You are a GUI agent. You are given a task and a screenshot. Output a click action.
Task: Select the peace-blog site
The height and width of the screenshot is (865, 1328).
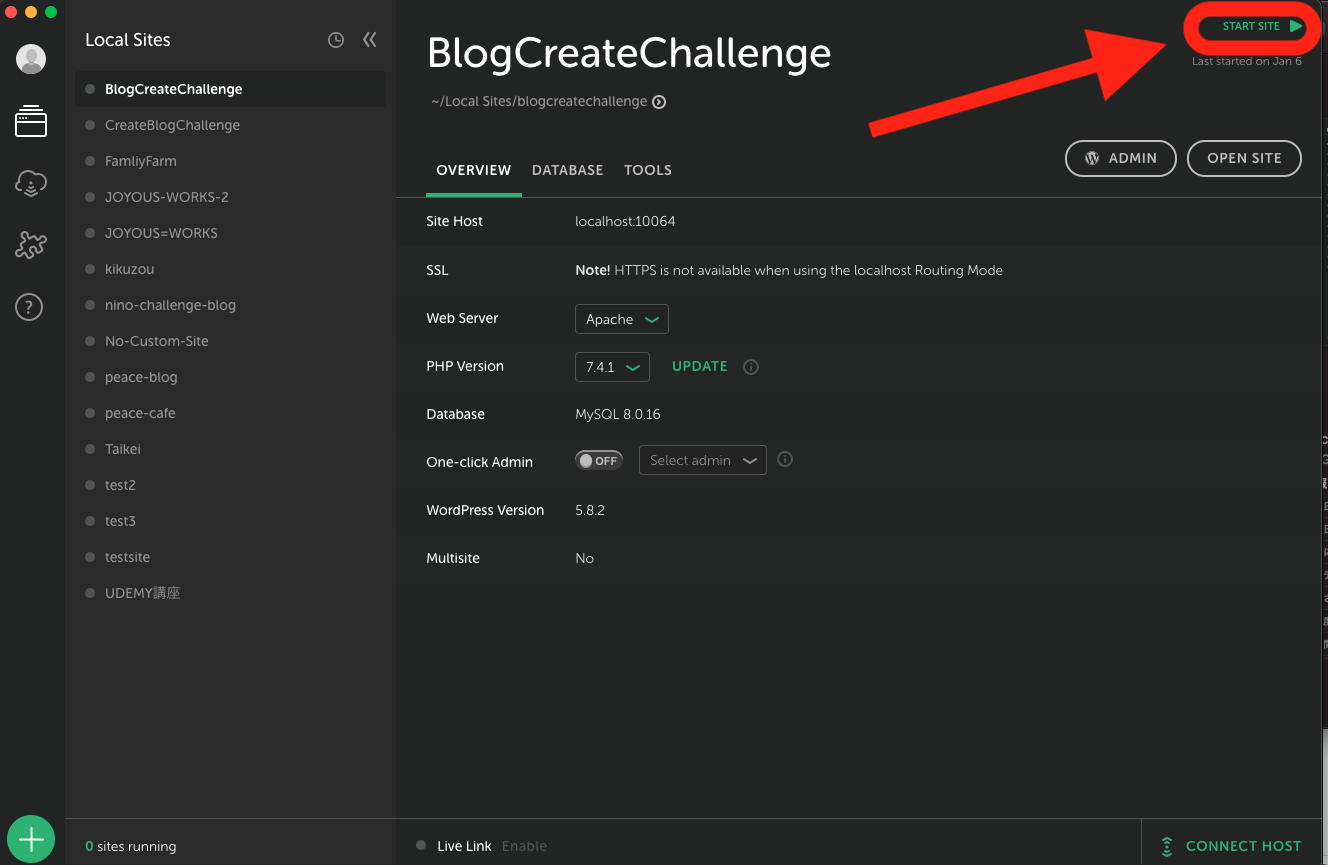(x=230, y=377)
